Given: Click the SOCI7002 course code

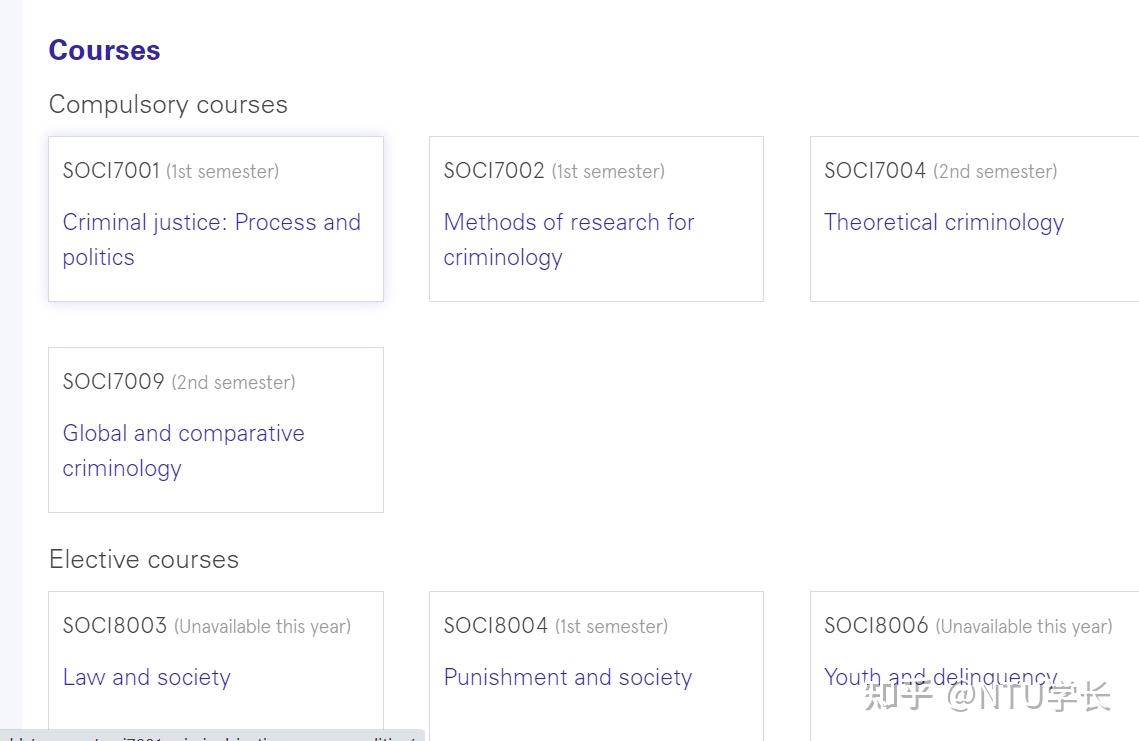Looking at the screenshot, I should 493,171.
